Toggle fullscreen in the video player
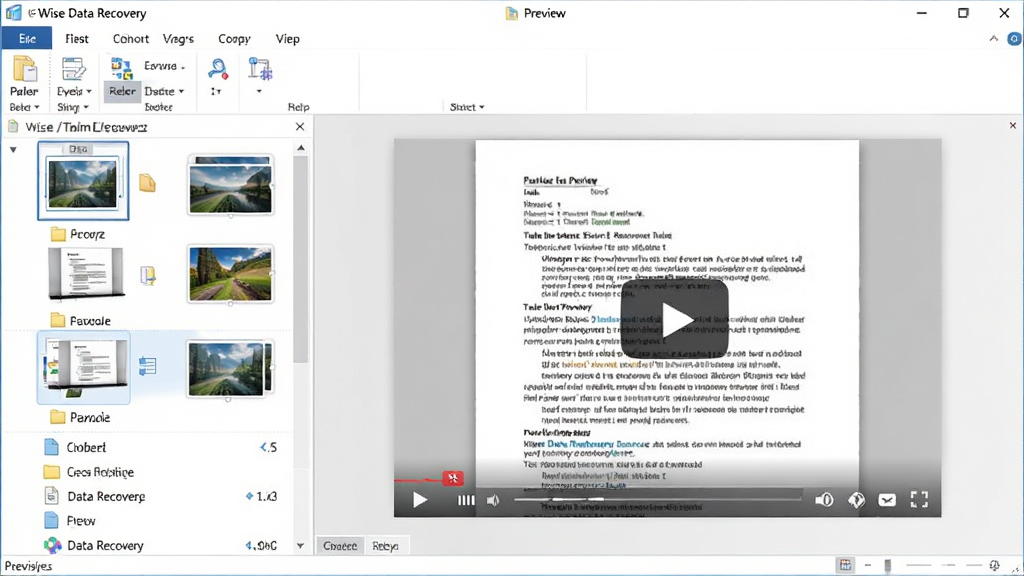1024x576 pixels. (919, 500)
